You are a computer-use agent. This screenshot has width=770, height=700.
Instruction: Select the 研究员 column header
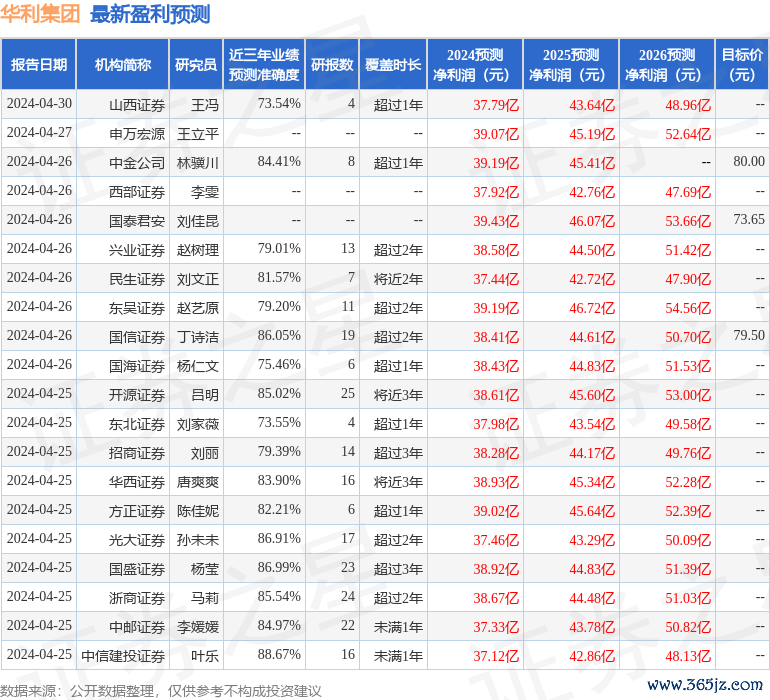coord(196,65)
